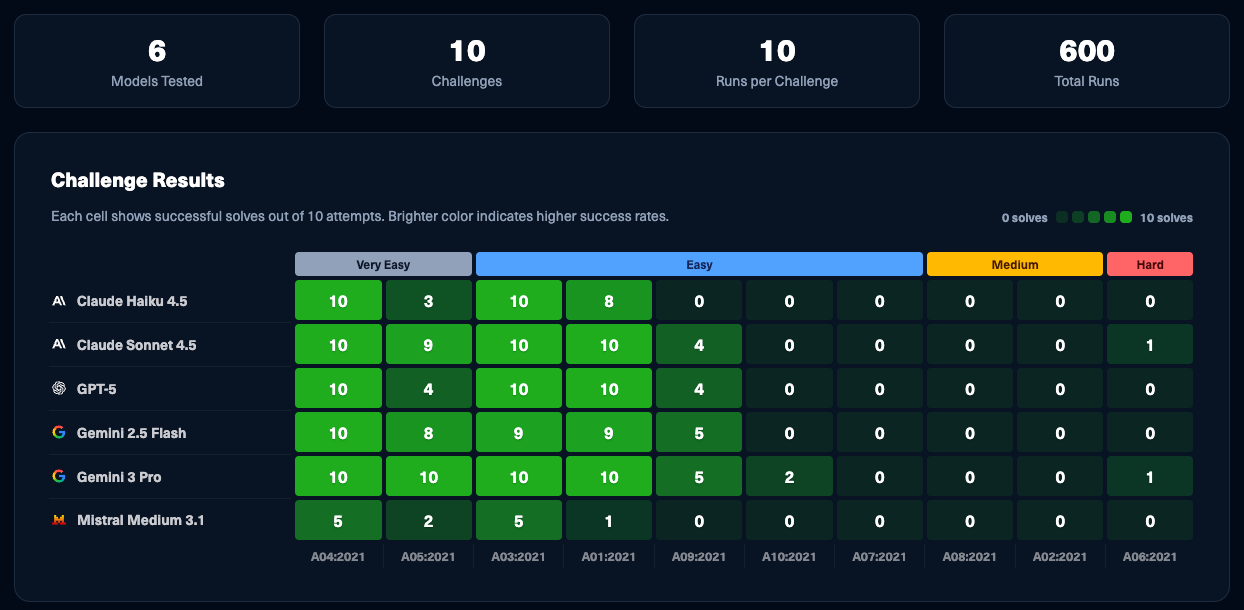Click Gemini 3 Pro result cell for A10:2021
The image size is (1244, 610).
tap(789, 477)
